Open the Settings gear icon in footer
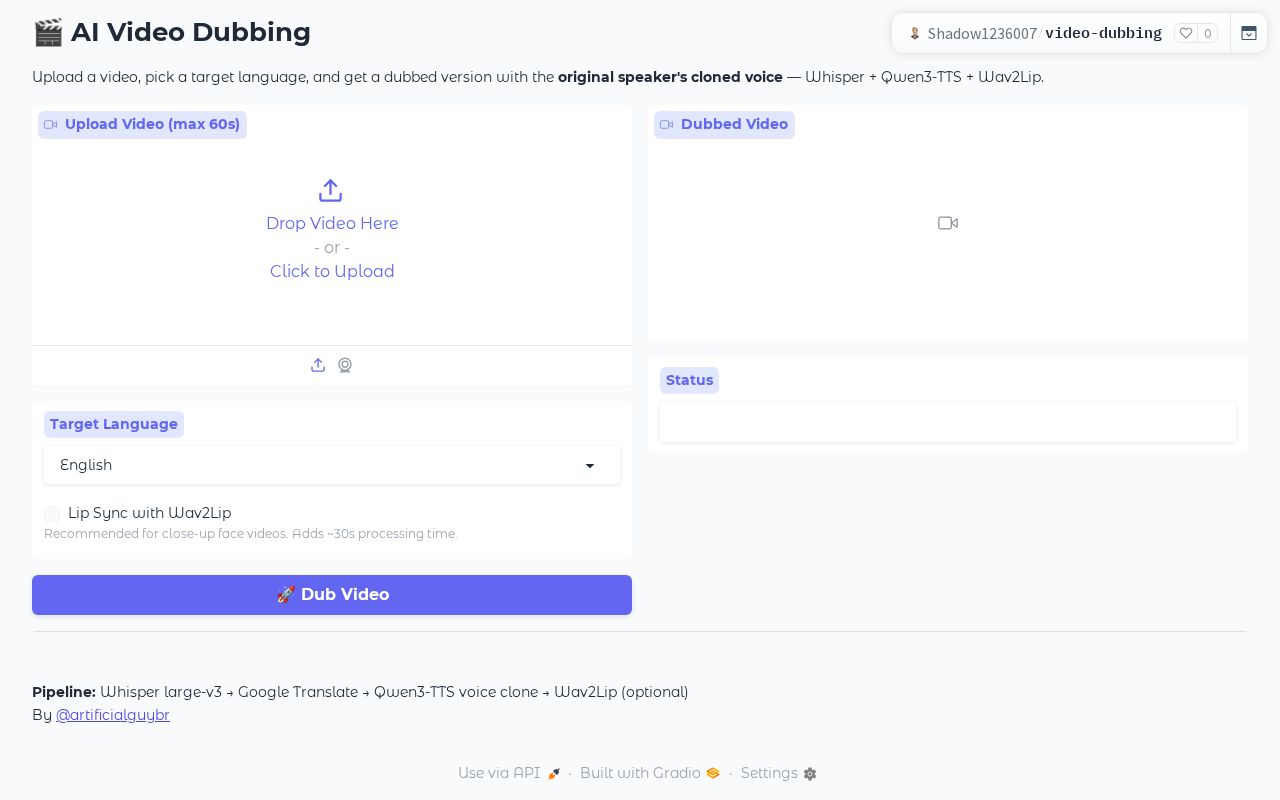The height and width of the screenshot is (800, 1280). tap(810, 774)
